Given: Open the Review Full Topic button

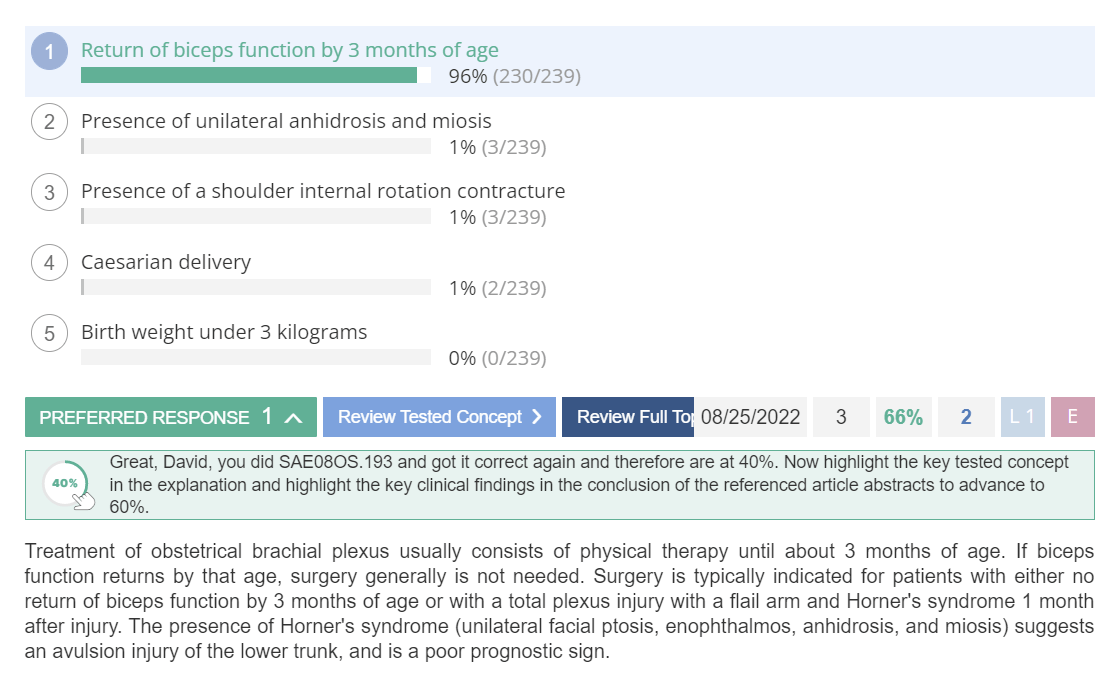Looking at the screenshot, I should tap(628, 417).
